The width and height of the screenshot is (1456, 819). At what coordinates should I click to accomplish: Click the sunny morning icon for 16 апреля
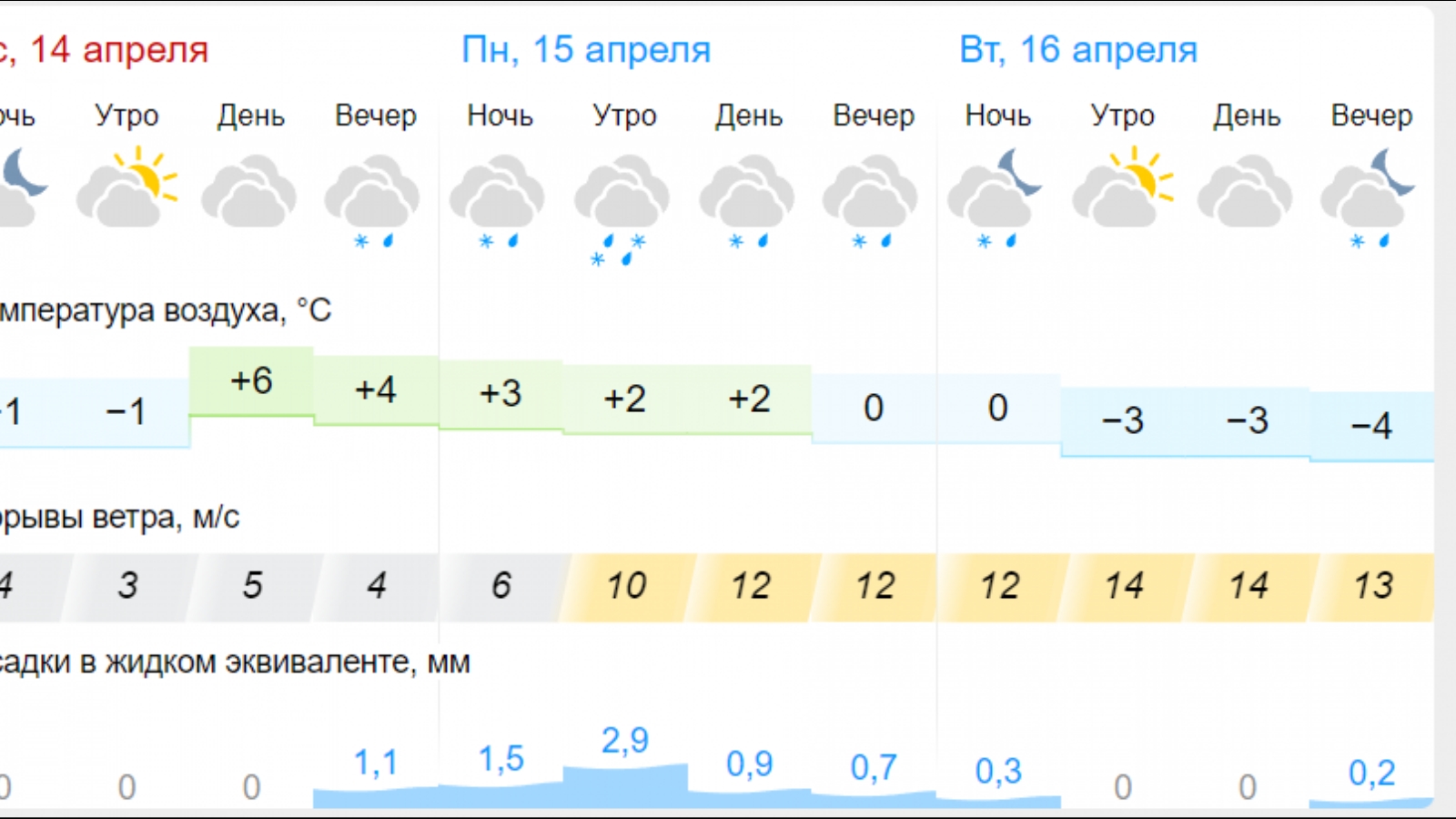tap(1123, 188)
